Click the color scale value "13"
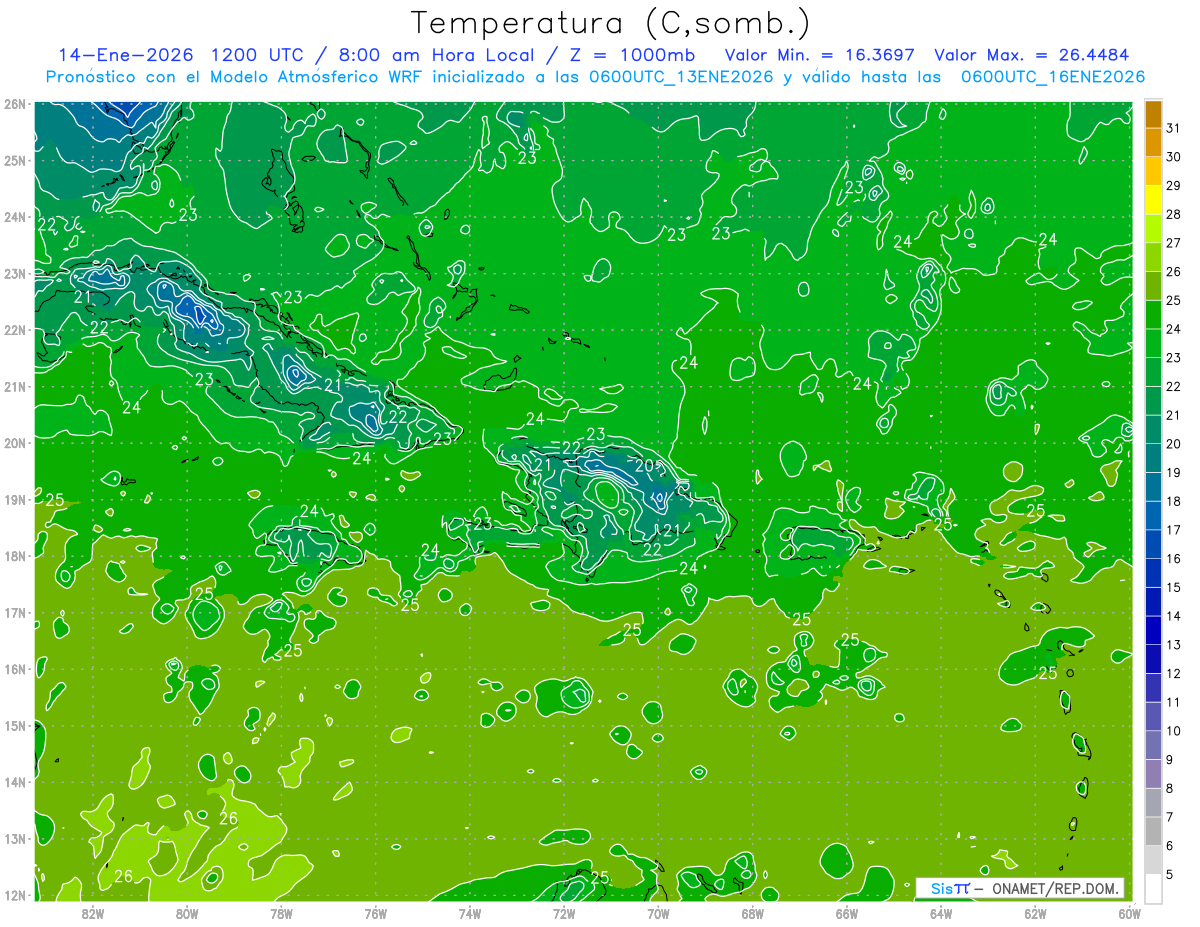Image resolution: width=1200 pixels, height=927 pixels. 1174,645
